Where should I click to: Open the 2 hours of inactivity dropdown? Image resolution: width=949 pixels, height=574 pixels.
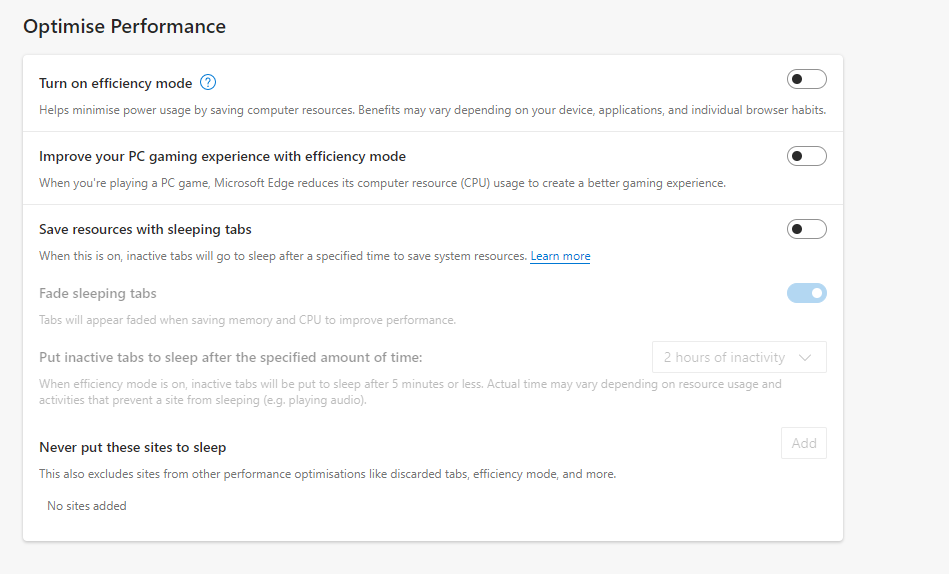(x=739, y=357)
